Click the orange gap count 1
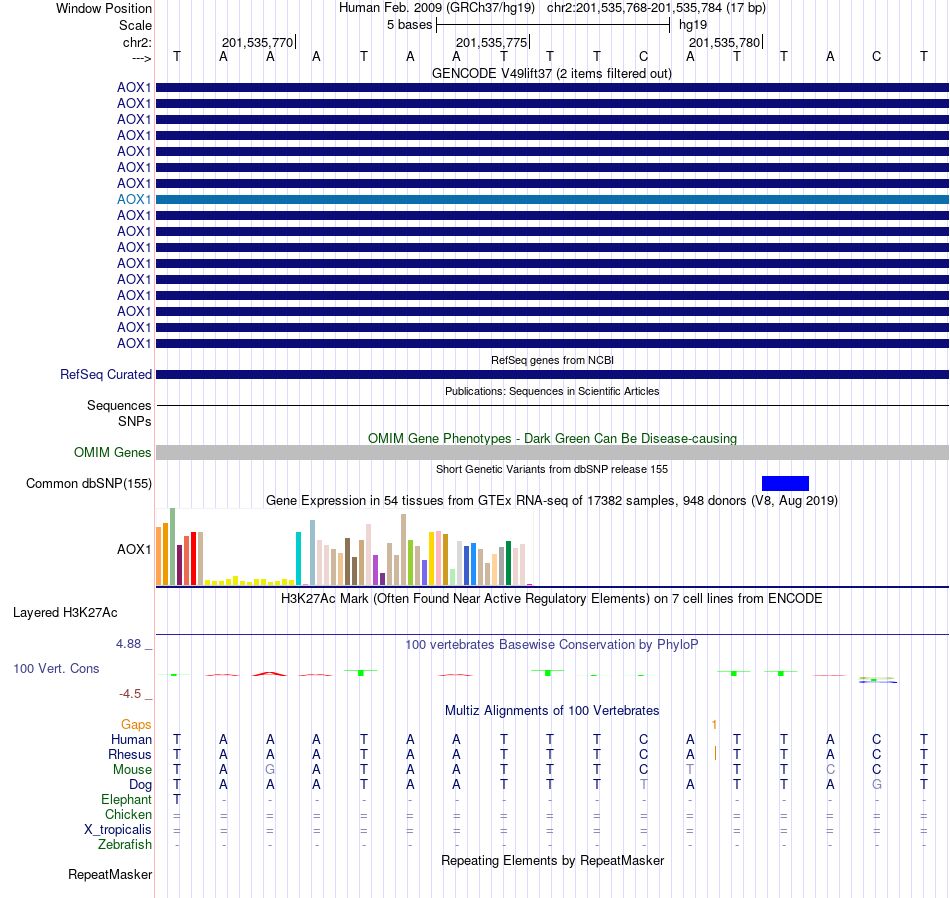Screen dimensions: 950x898 click(714, 725)
